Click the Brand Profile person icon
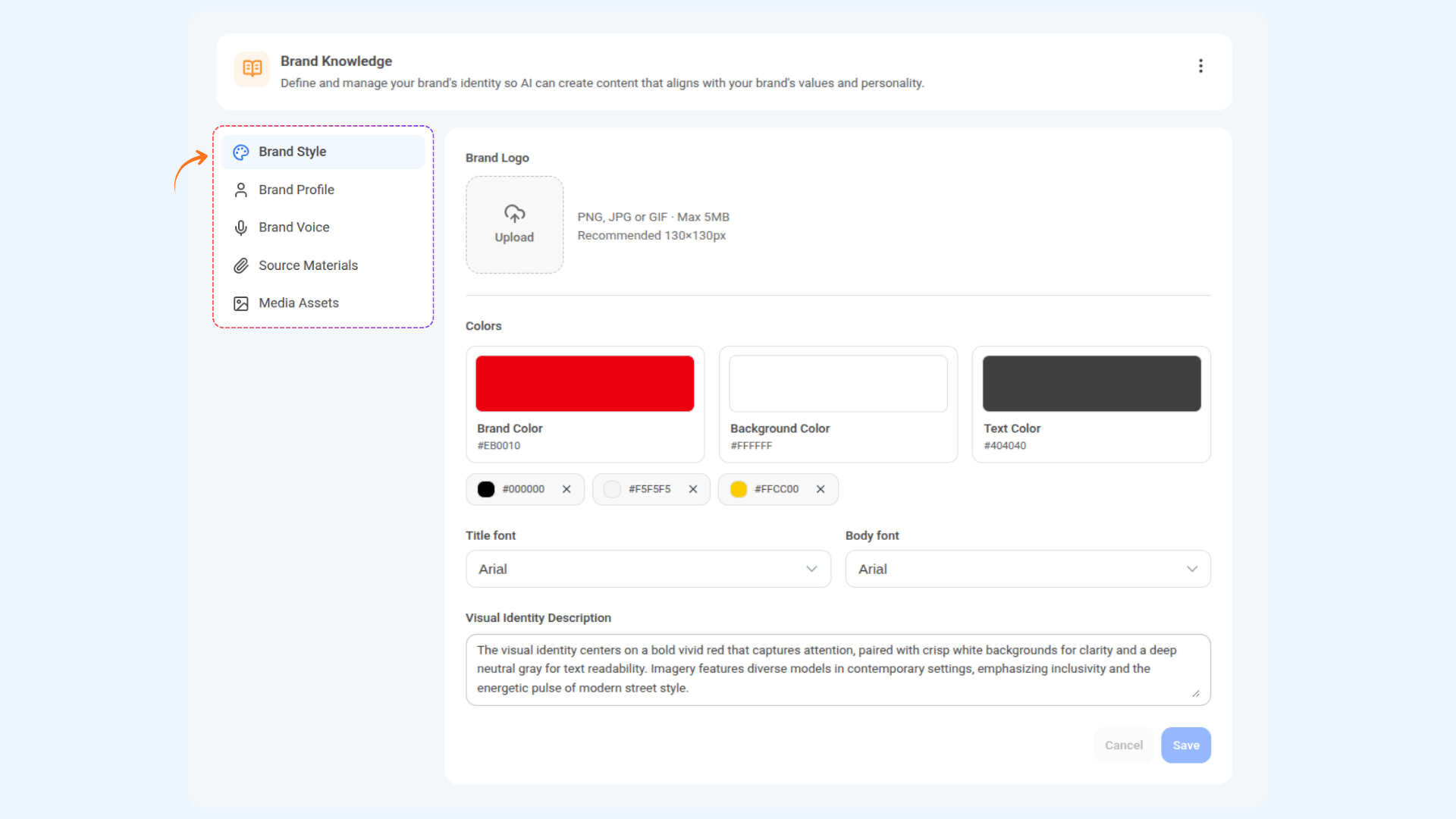1456x819 pixels. click(x=241, y=190)
